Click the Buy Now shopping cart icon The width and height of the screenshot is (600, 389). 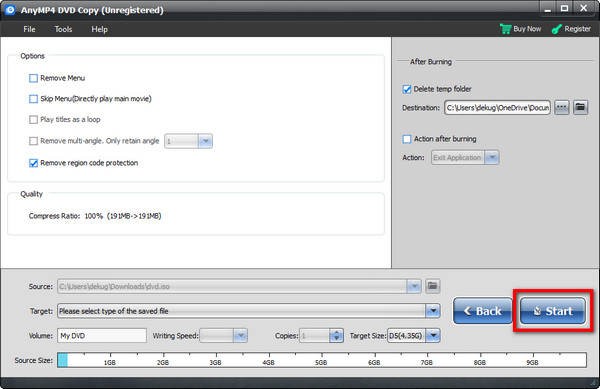point(505,29)
